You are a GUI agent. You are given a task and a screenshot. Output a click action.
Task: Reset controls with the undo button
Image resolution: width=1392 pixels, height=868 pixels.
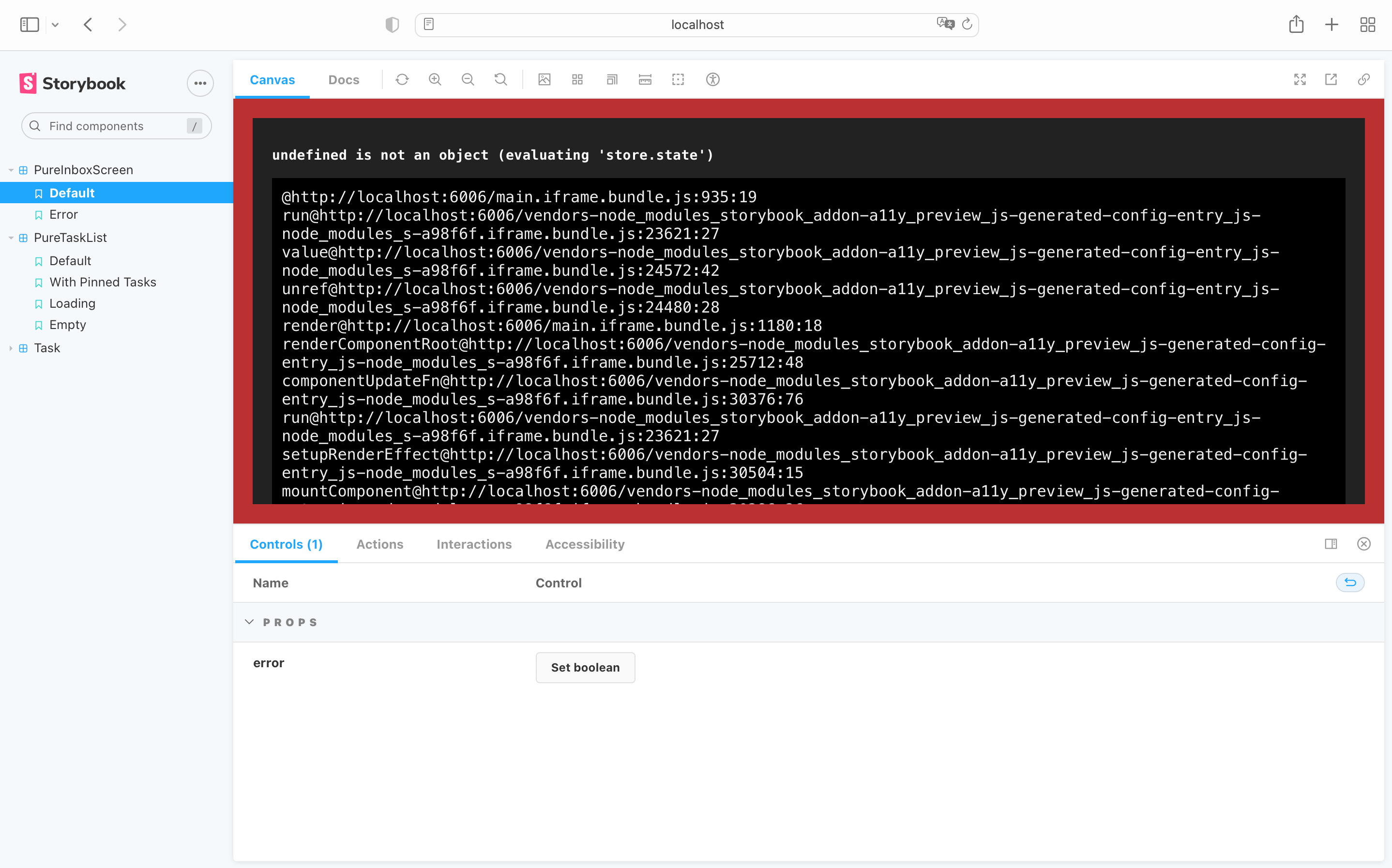(x=1349, y=583)
